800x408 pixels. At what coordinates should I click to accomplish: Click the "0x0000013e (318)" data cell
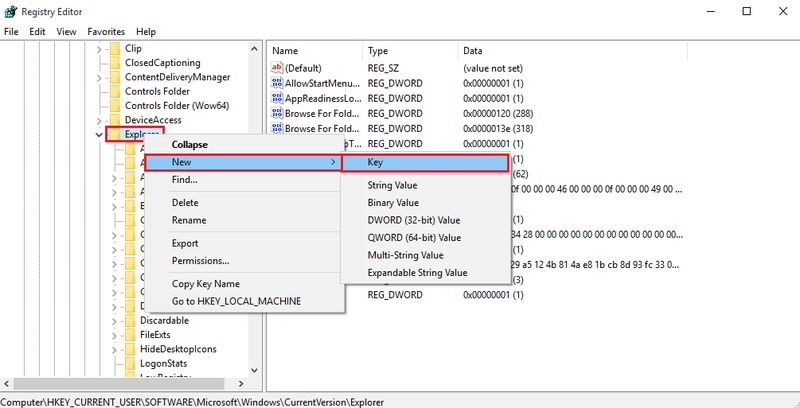click(x=498, y=128)
